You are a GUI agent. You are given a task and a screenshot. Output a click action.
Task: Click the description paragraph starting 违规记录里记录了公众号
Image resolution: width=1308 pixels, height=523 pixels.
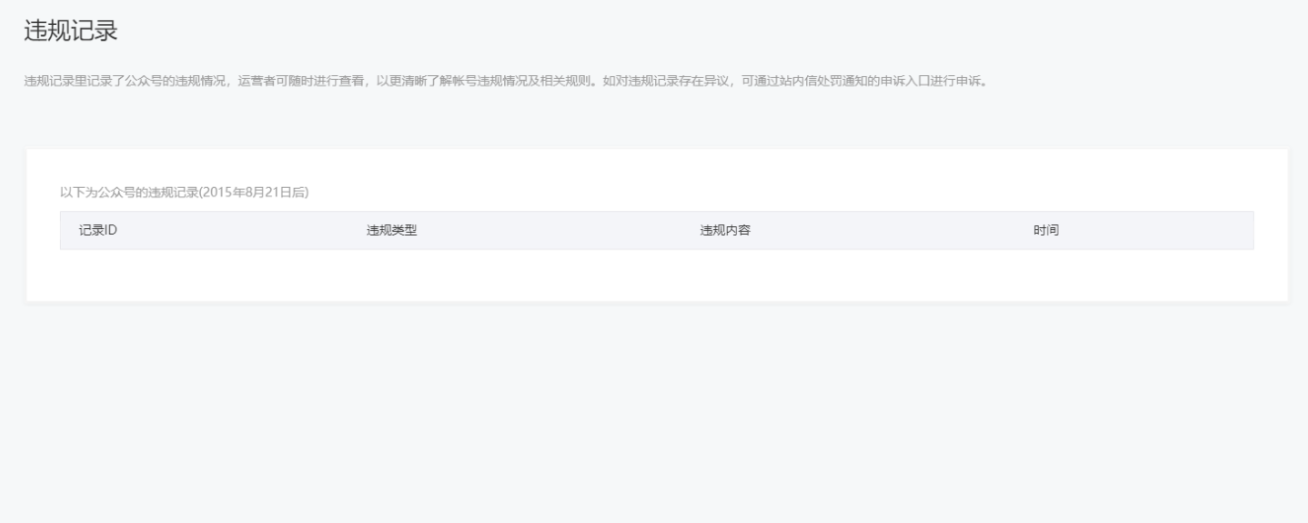pos(506,80)
